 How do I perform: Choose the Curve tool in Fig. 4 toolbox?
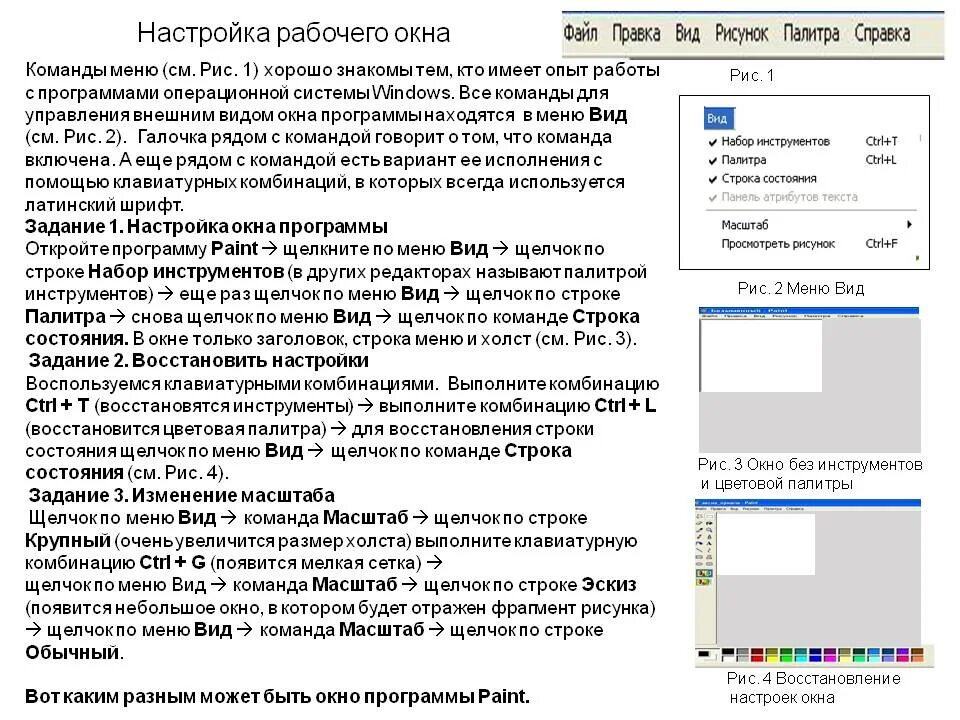[709, 550]
